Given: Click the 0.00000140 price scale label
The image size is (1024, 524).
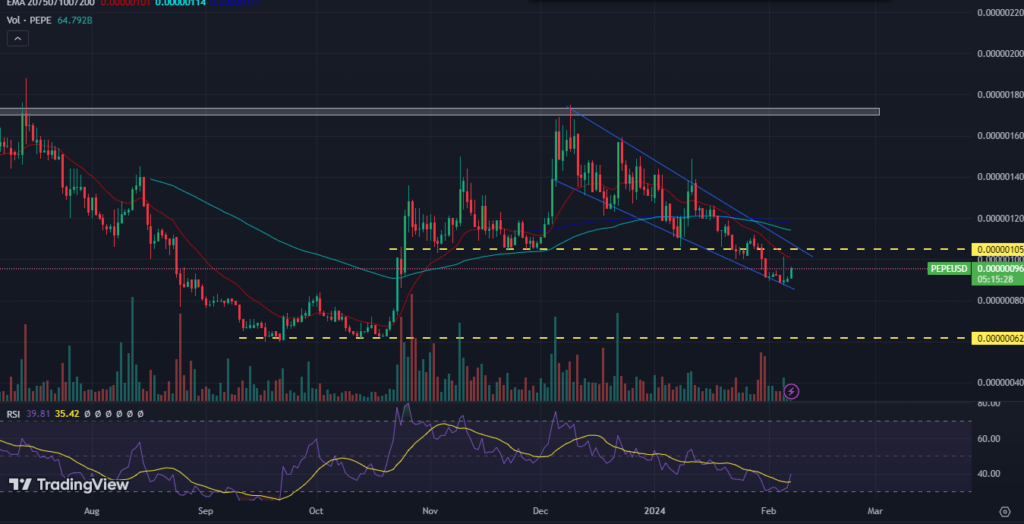Looking at the screenshot, I should click(x=1000, y=176).
